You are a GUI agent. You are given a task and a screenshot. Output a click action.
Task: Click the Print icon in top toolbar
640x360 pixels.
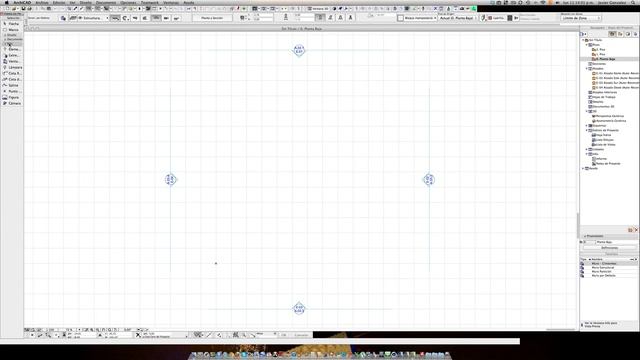(29, 8)
